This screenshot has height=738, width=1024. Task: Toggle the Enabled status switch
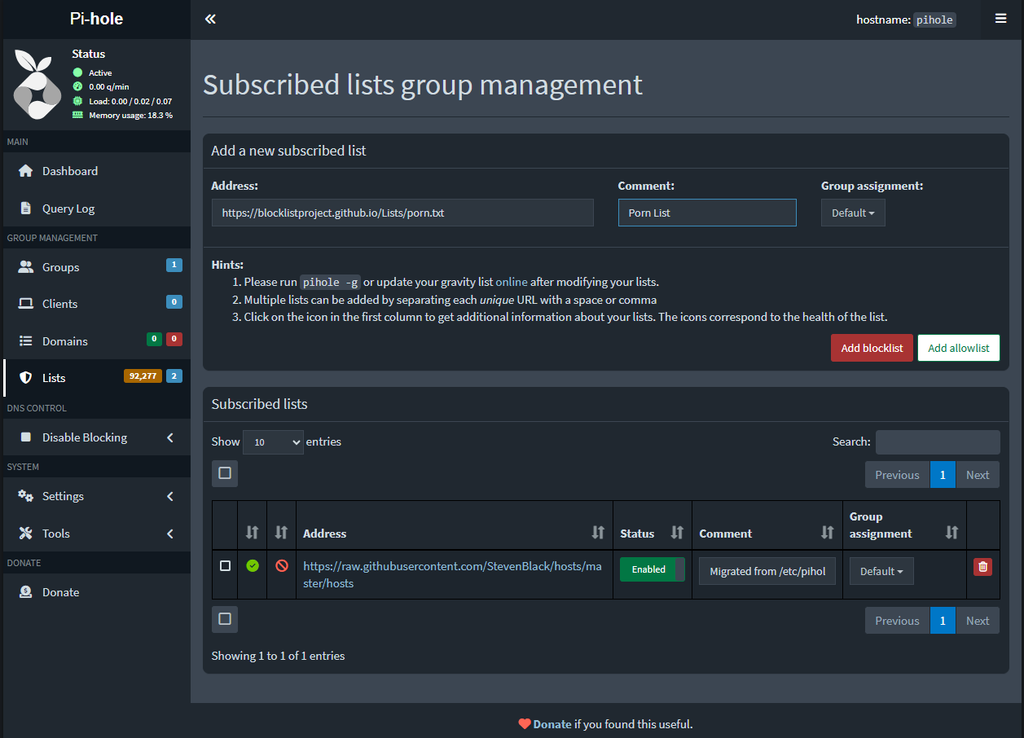652,570
